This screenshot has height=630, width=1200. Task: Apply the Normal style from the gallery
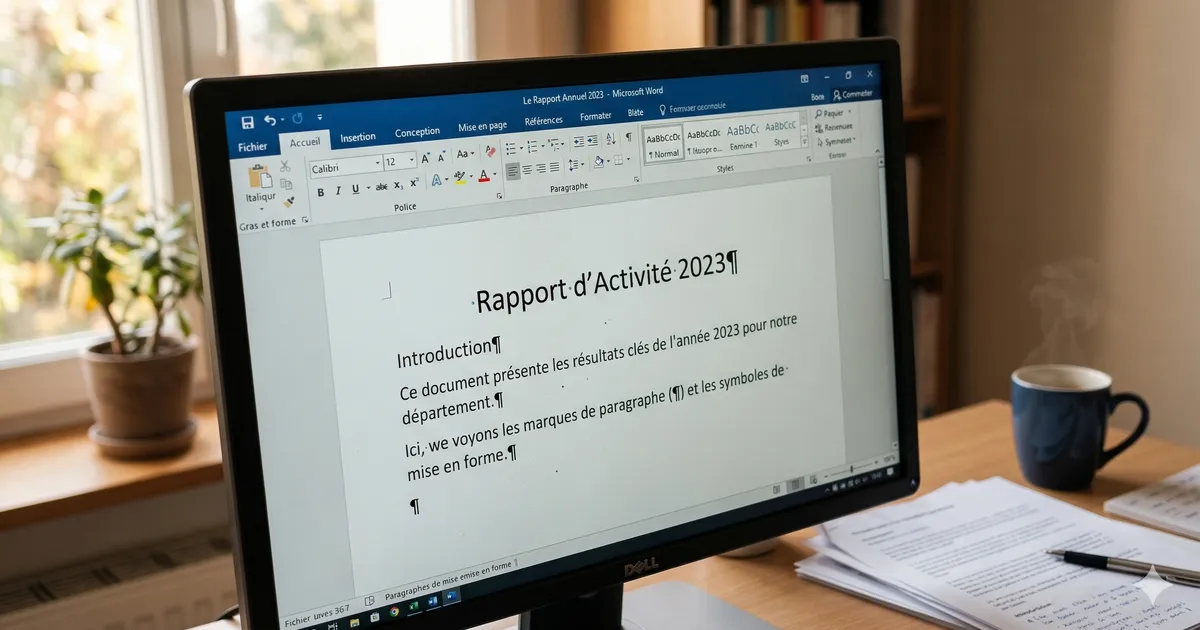coord(664,143)
